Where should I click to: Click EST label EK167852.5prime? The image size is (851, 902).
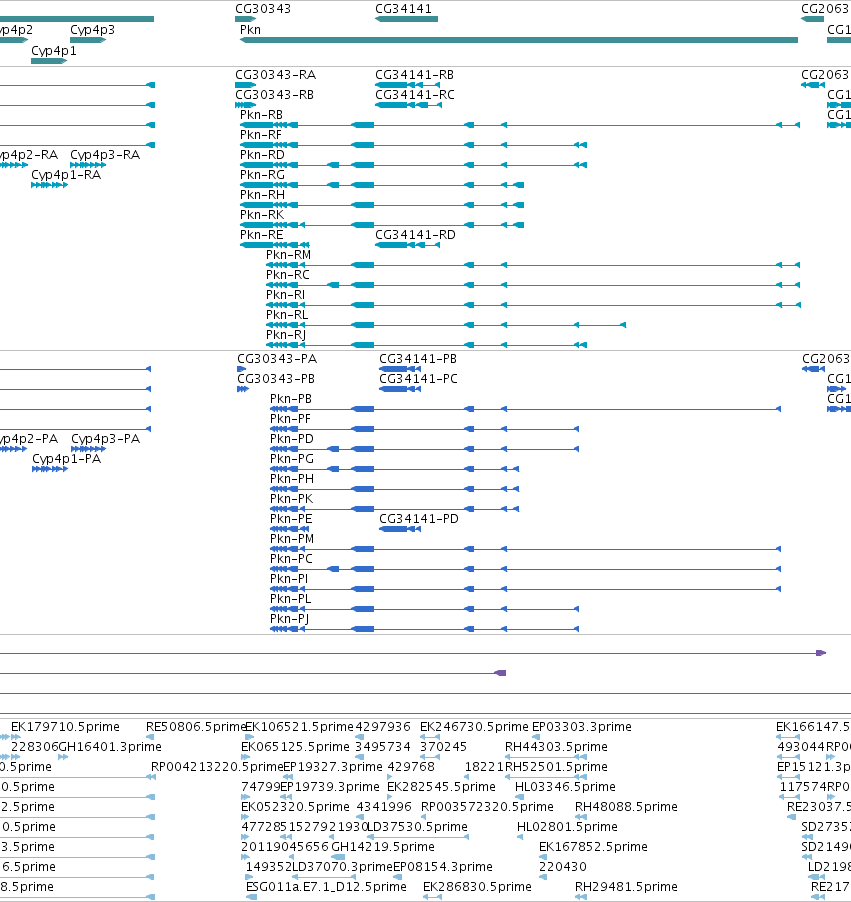pos(593,847)
